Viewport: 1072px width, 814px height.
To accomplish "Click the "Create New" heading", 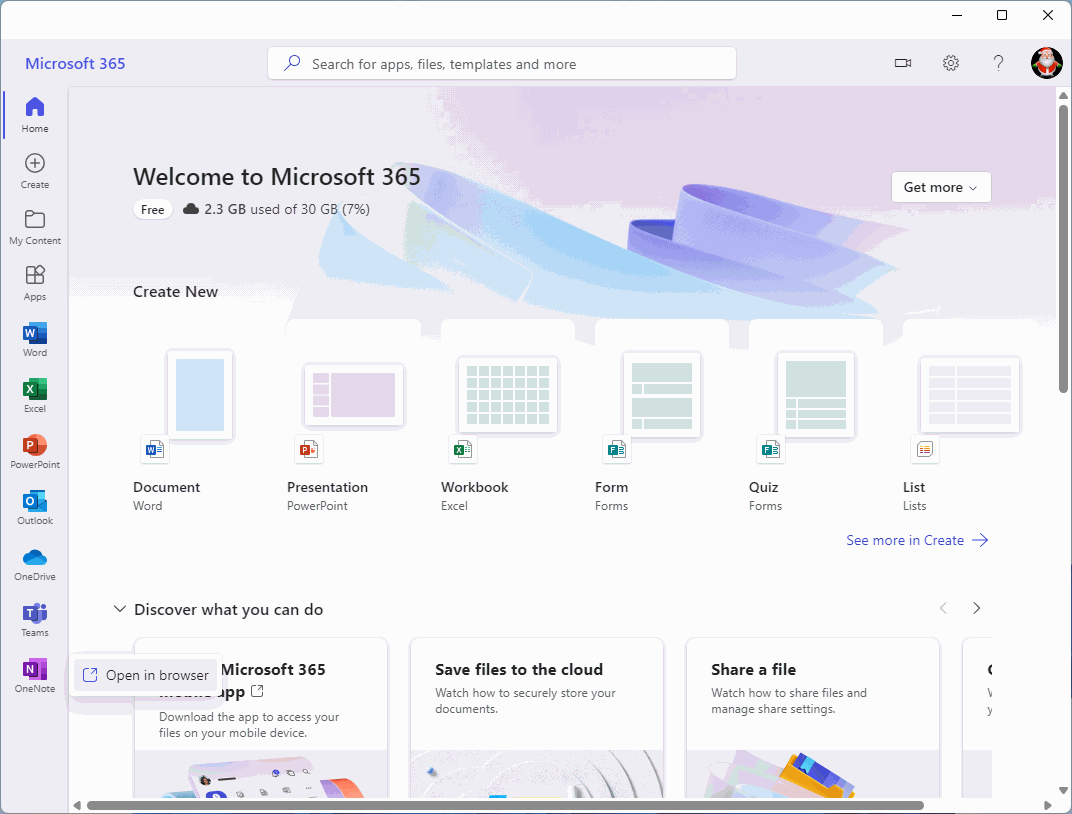I will (176, 292).
